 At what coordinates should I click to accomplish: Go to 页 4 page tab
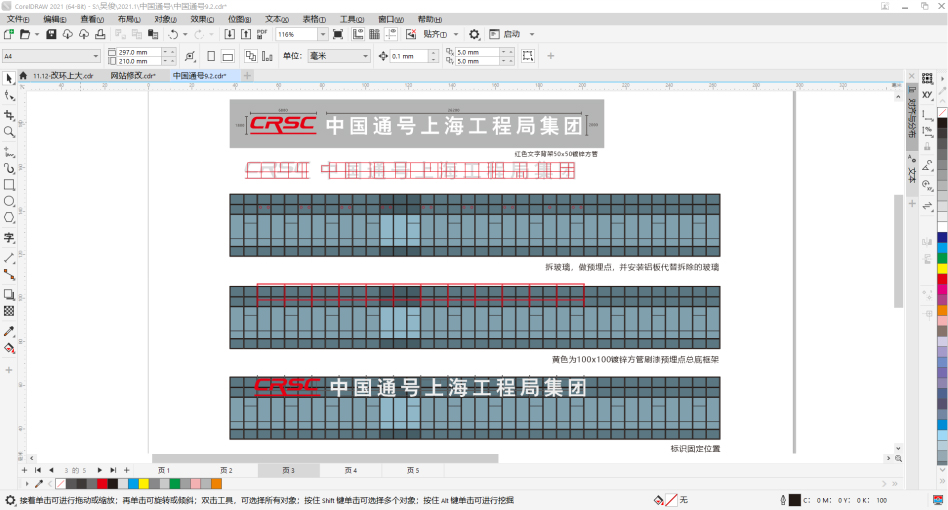point(350,470)
